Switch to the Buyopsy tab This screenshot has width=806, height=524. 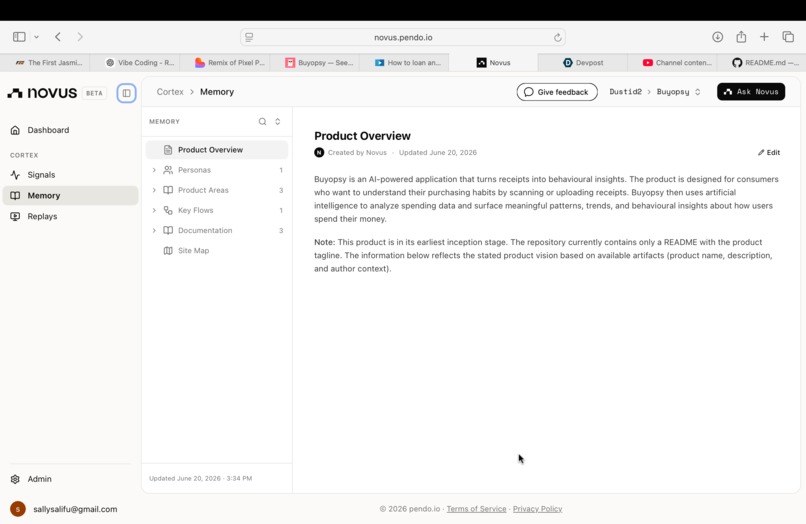point(314,63)
